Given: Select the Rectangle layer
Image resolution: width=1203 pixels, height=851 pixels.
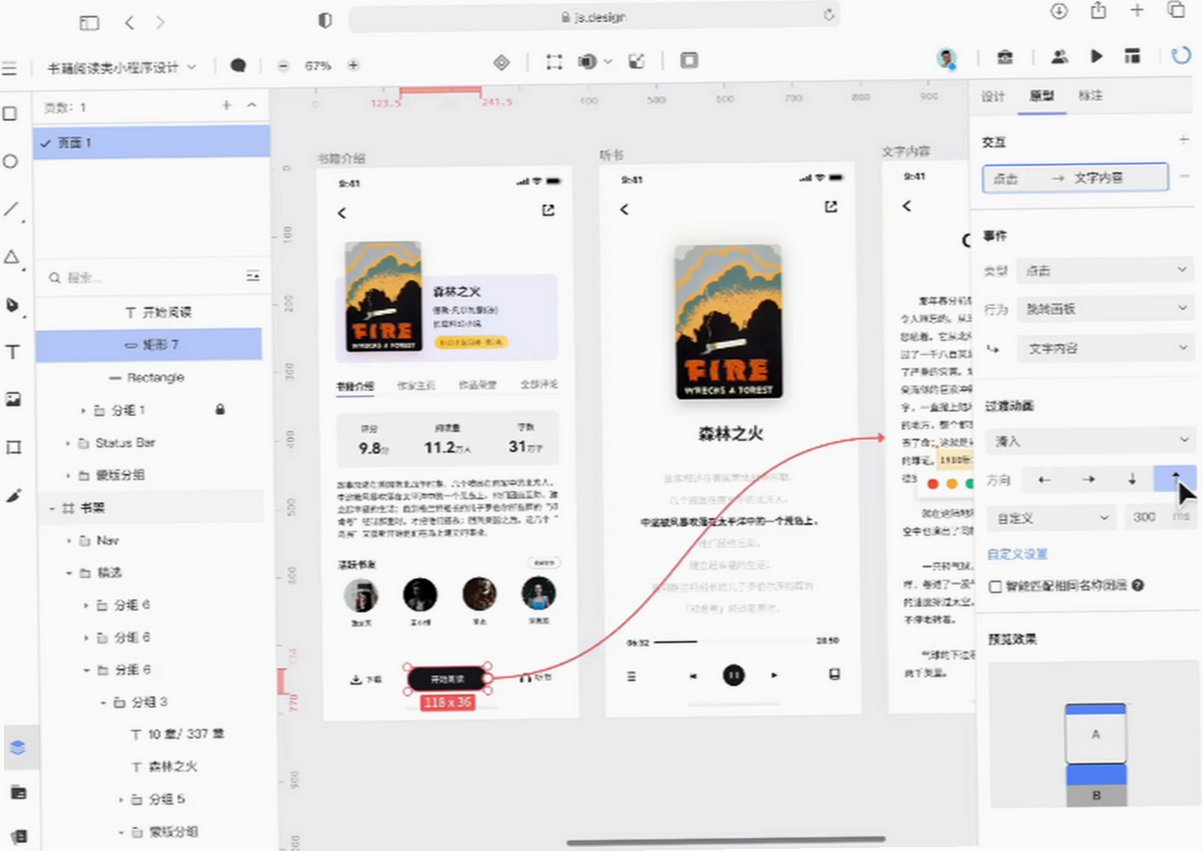Looking at the screenshot, I should 149,377.
